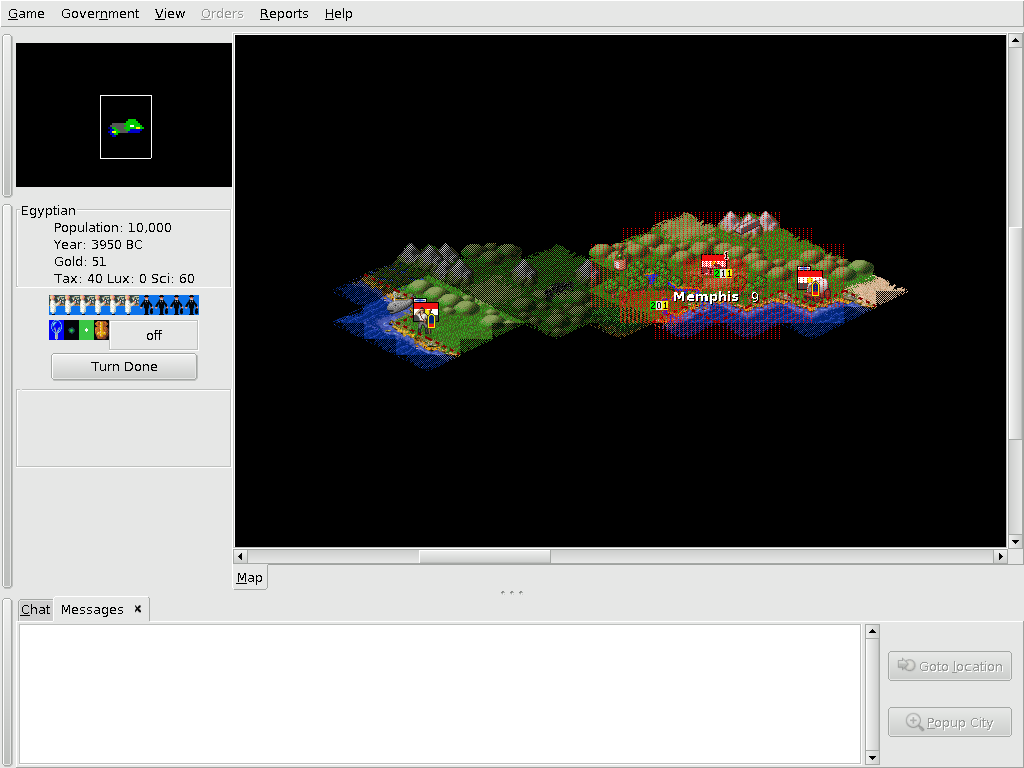This screenshot has width=1024, height=768.
Task: Click the first scientist icon in tax rates
Action: pos(56,305)
